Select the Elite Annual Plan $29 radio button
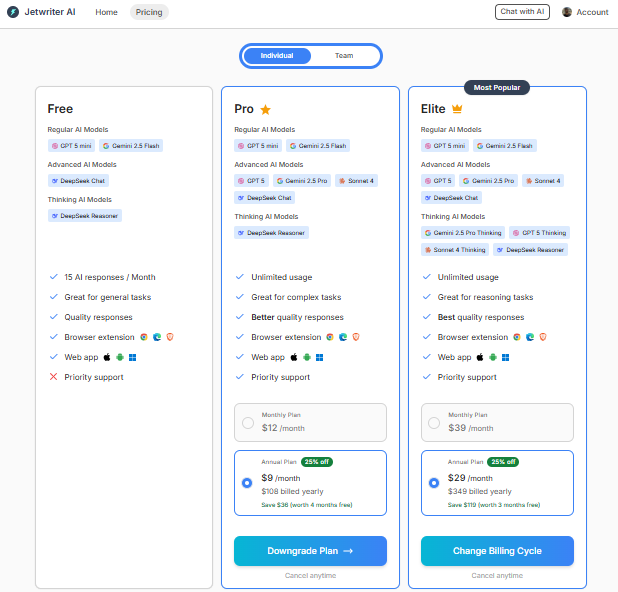Image resolution: width=618 pixels, height=592 pixels. (434, 483)
